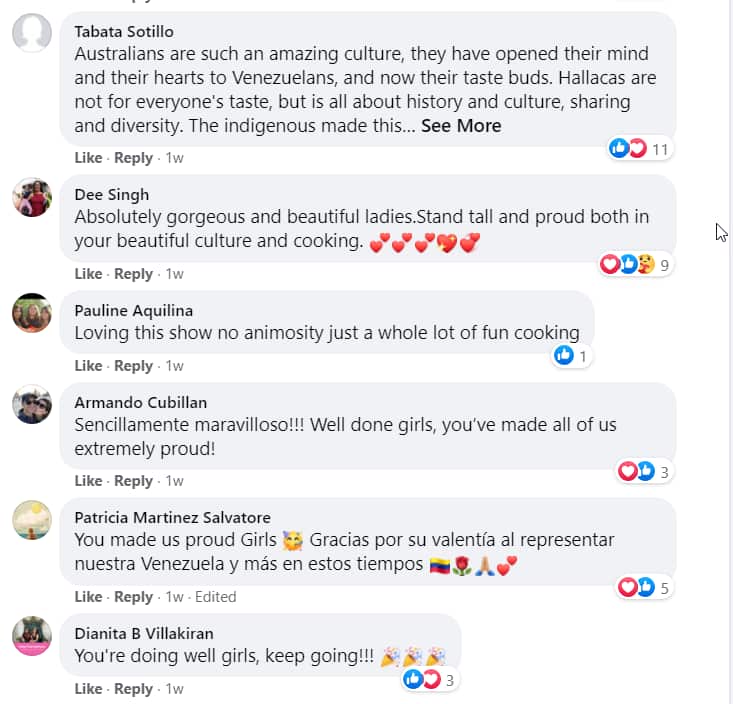
Task: Open Pauline Aquilina's profile picture
Action: pos(32,313)
